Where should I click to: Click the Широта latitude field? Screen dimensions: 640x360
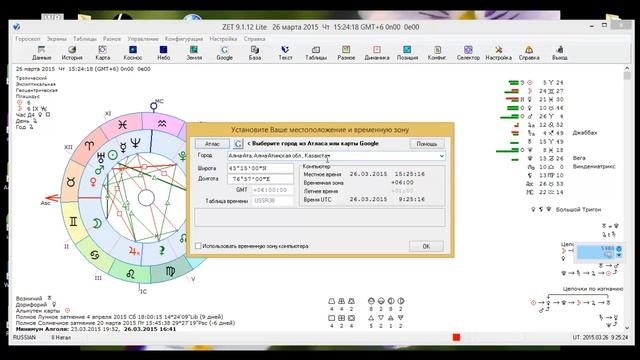tap(260, 168)
